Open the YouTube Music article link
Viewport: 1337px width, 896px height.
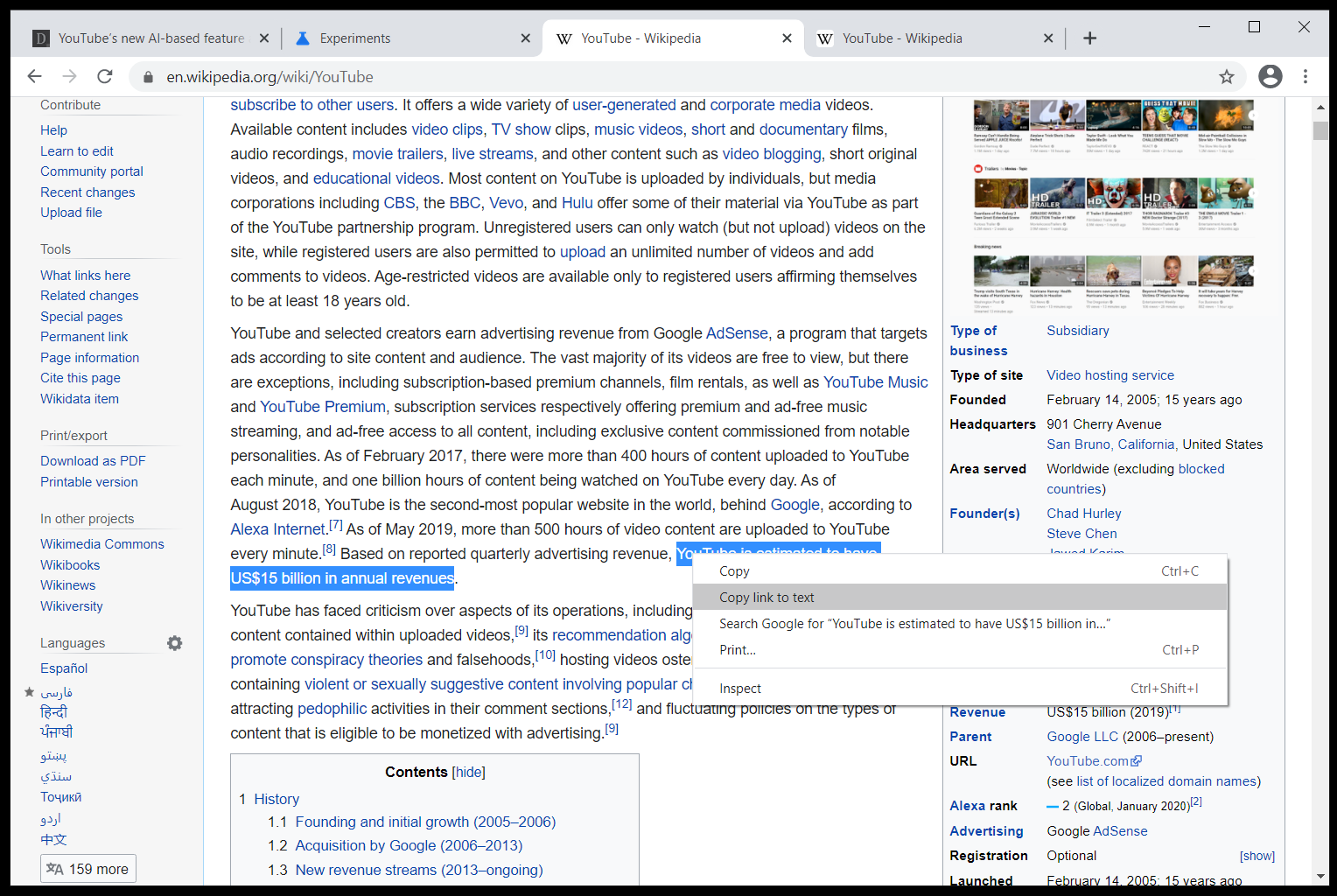[x=875, y=382]
